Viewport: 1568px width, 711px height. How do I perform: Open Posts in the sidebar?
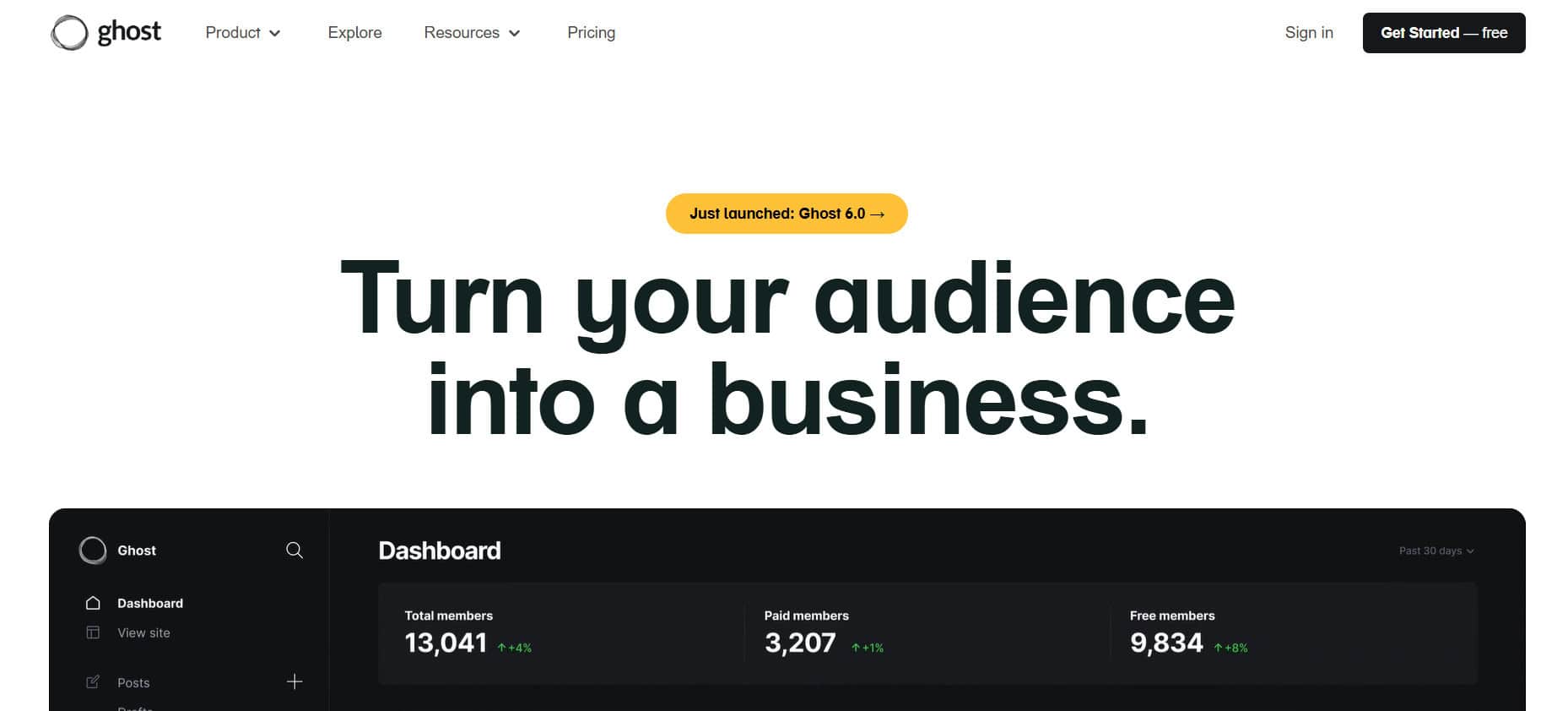(133, 682)
